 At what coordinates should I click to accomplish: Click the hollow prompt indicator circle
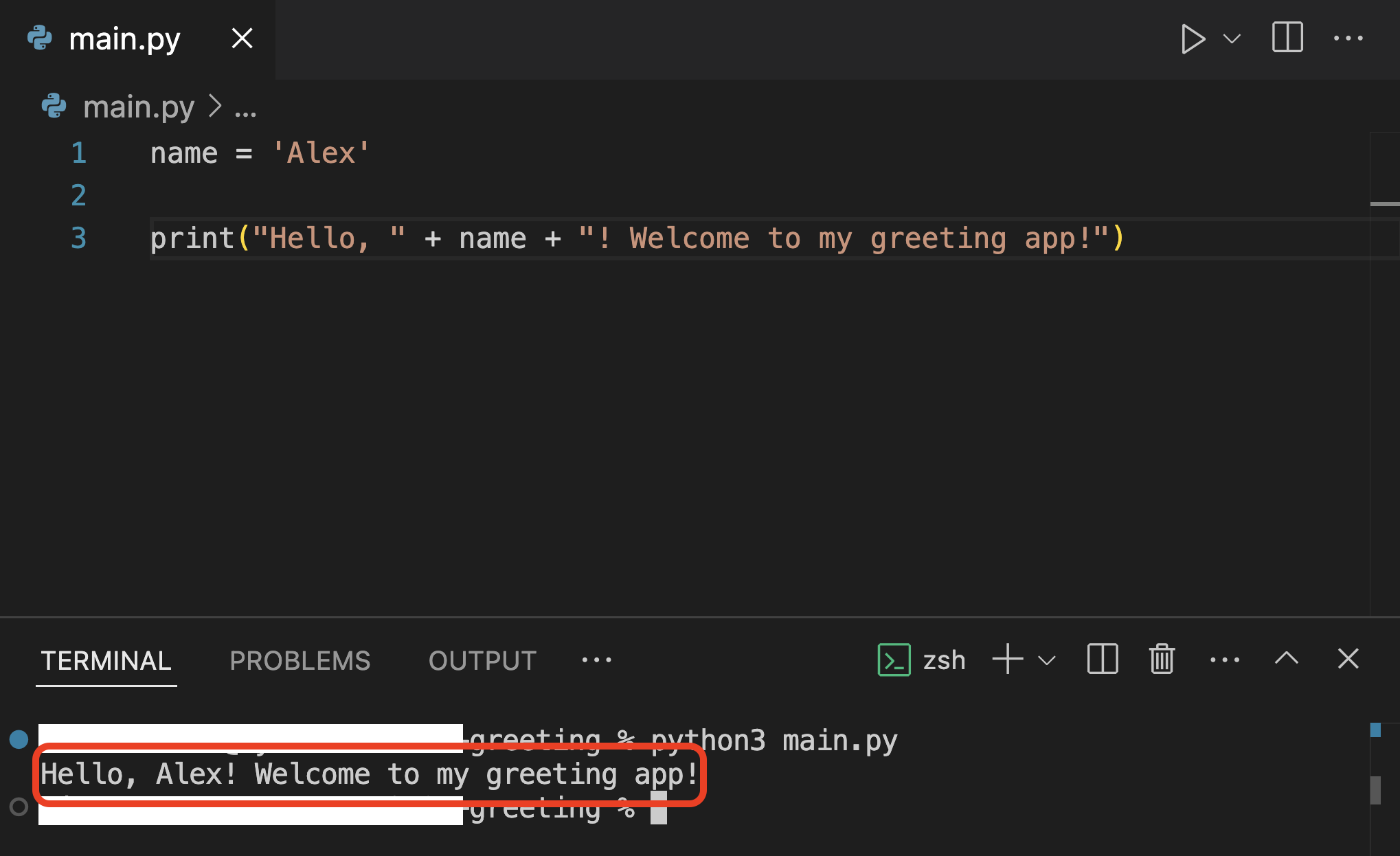pyautogui.click(x=19, y=807)
